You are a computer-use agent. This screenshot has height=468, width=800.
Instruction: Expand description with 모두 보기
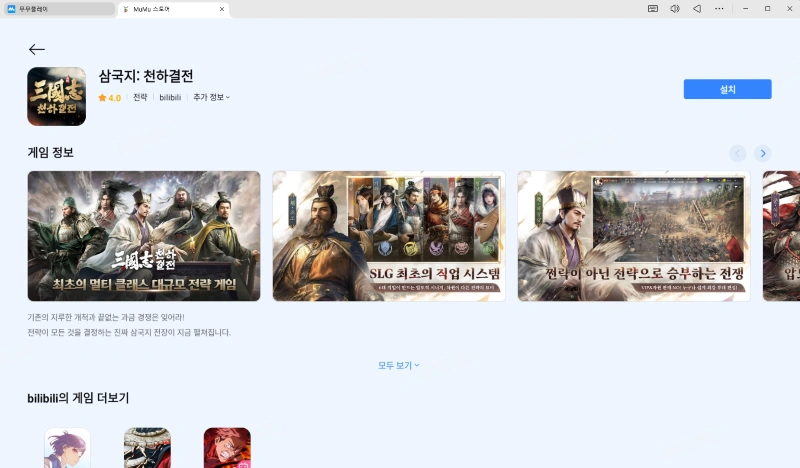(x=398, y=365)
